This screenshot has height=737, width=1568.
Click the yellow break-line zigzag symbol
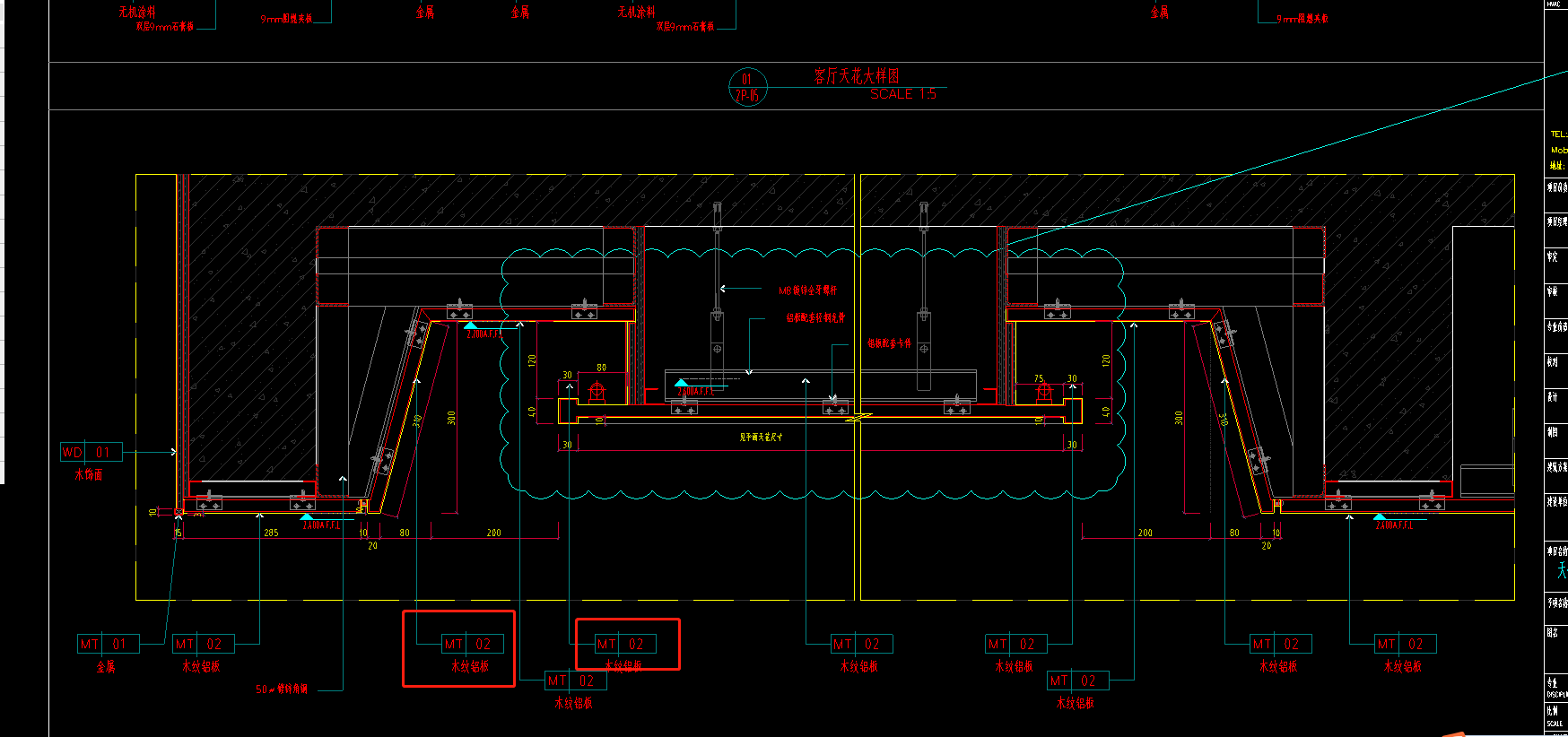858,417
